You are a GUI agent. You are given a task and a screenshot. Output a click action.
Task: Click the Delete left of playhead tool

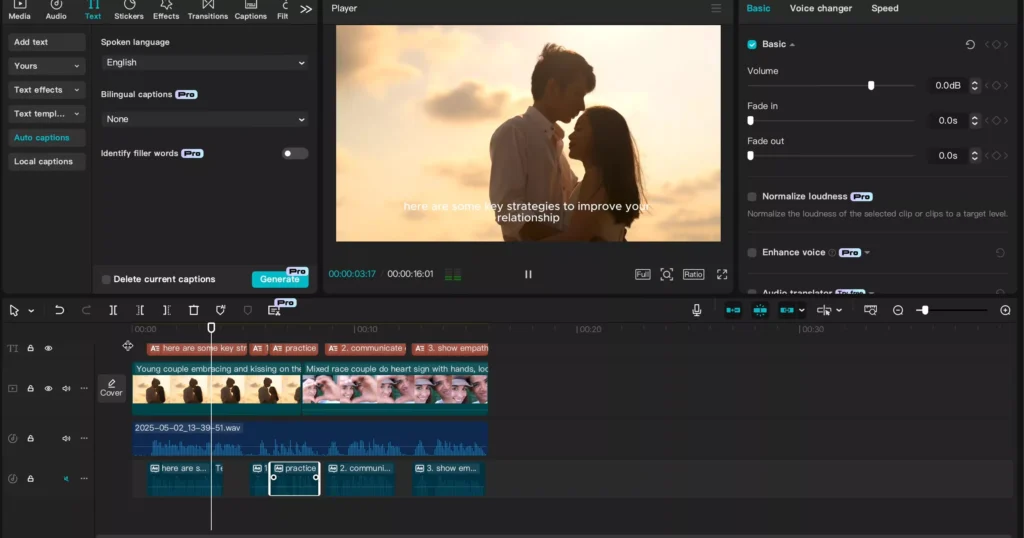[x=140, y=310]
